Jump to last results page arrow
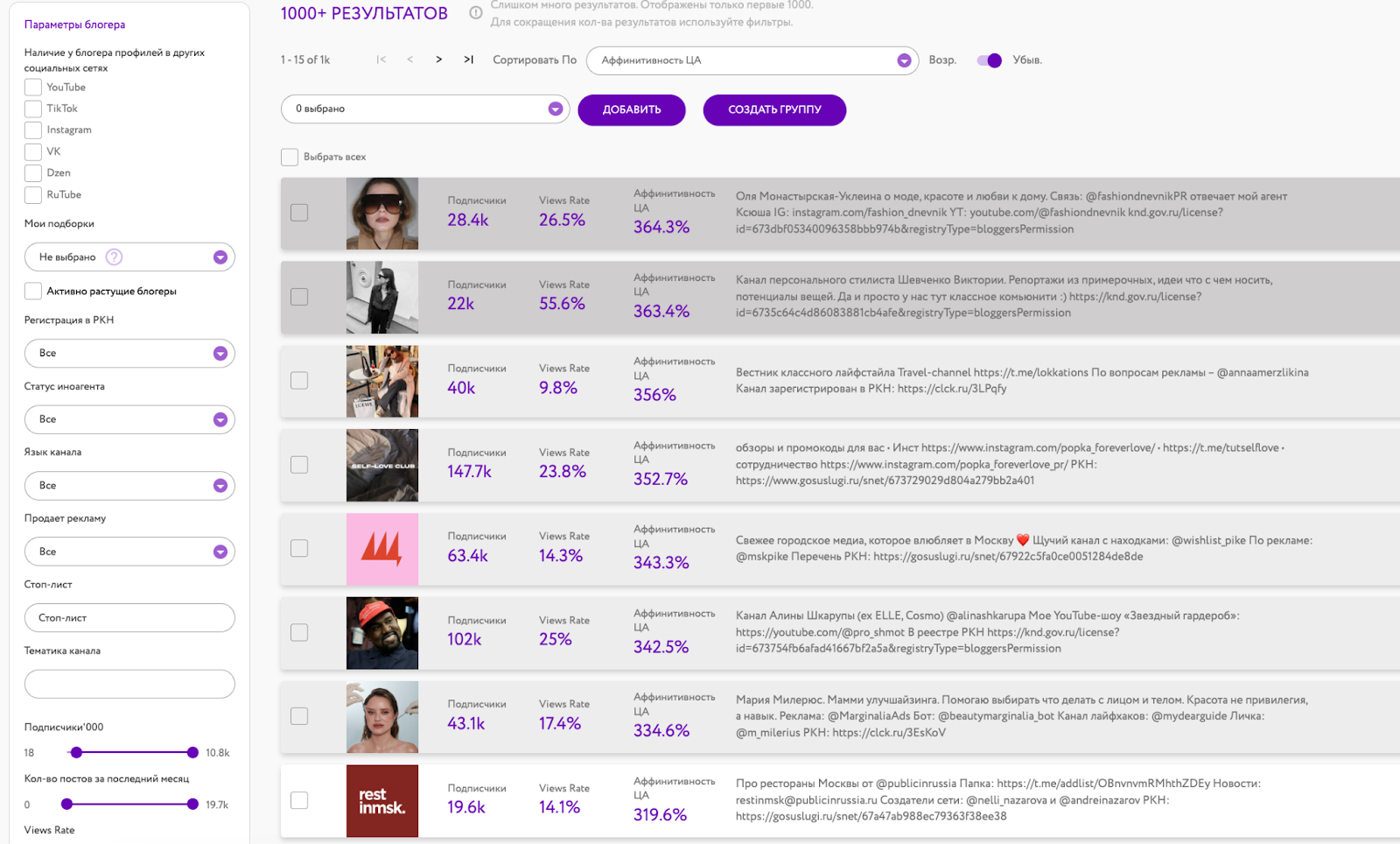The height and width of the screenshot is (844, 1400). coord(469,60)
